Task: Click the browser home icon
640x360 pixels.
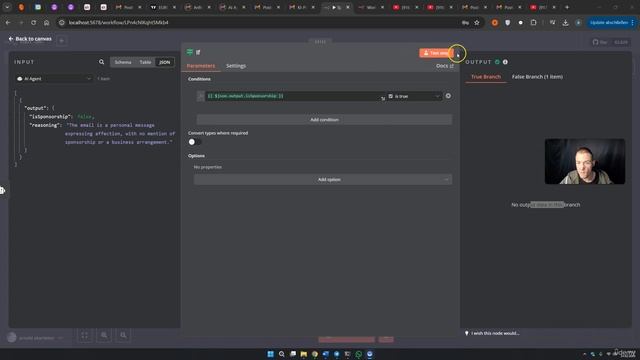Action: (x=46, y=22)
